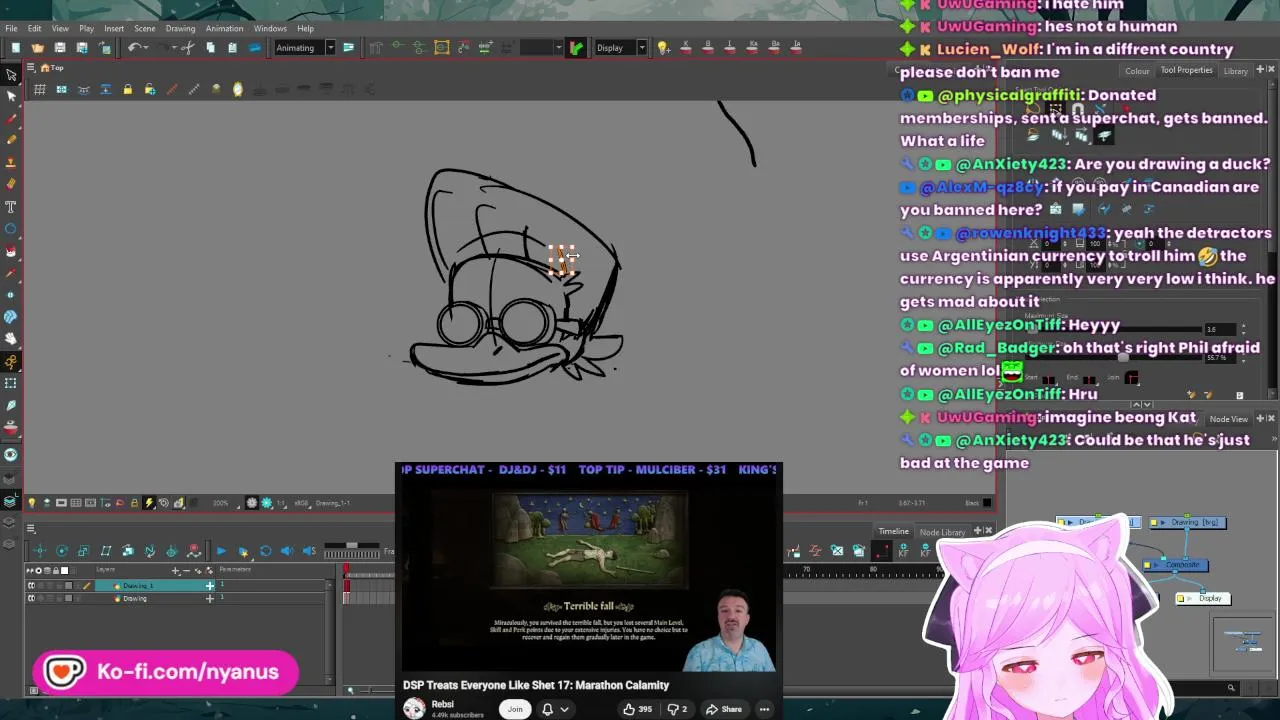
Task: Switch to the Node Library tab
Action: (x=942, y=532)
